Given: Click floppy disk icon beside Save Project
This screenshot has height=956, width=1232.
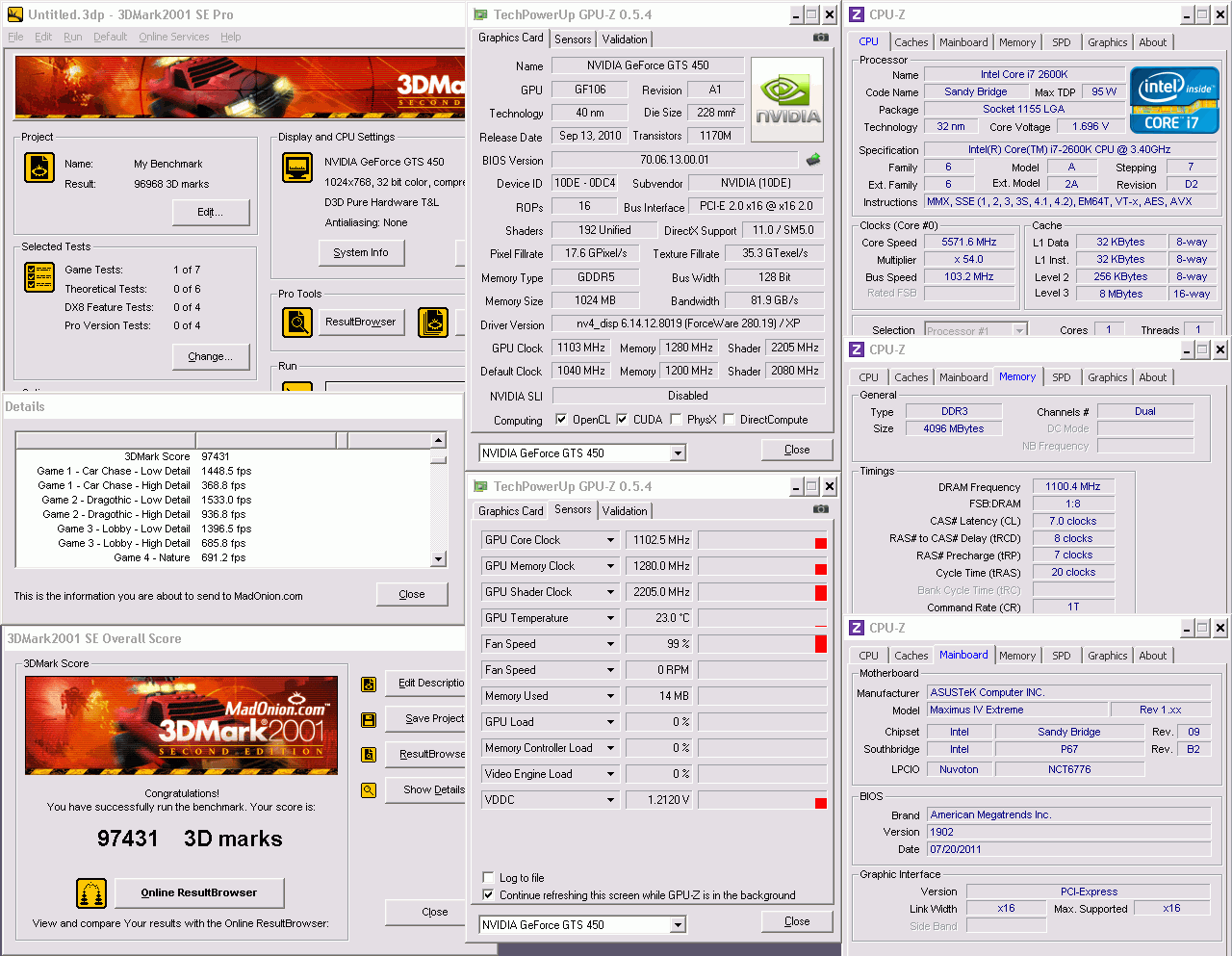Looking at the screenshot, I should tap(369, 719).
